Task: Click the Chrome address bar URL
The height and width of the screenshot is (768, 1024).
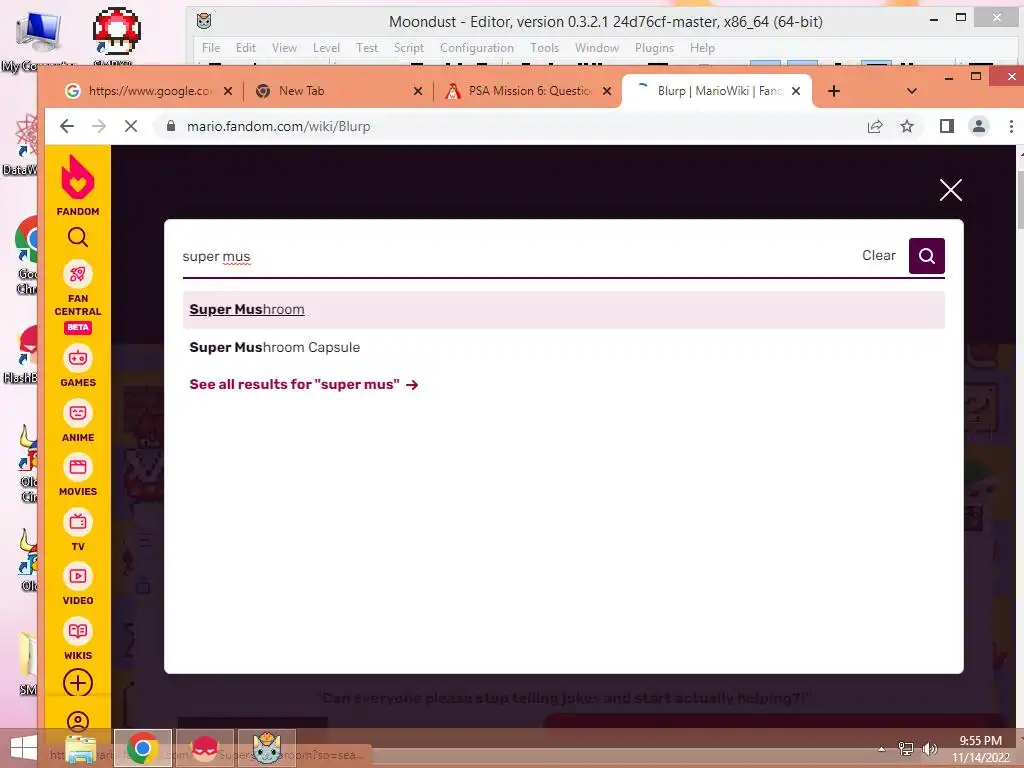Action: 278,126
